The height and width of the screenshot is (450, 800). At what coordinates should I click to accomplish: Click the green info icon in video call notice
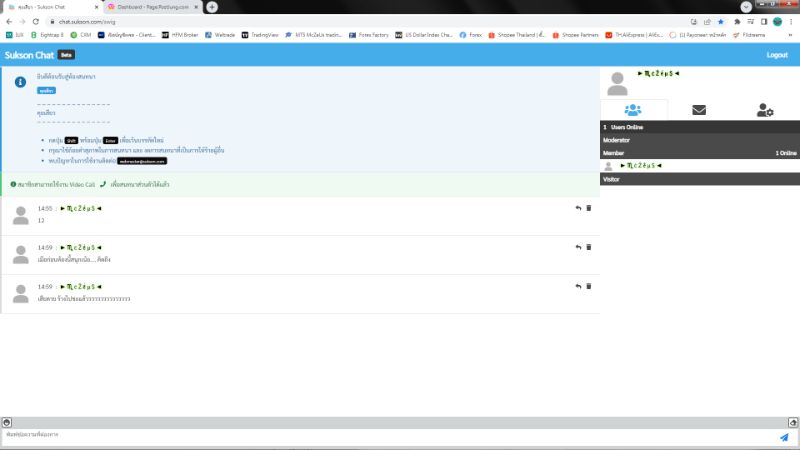(13, 184)
